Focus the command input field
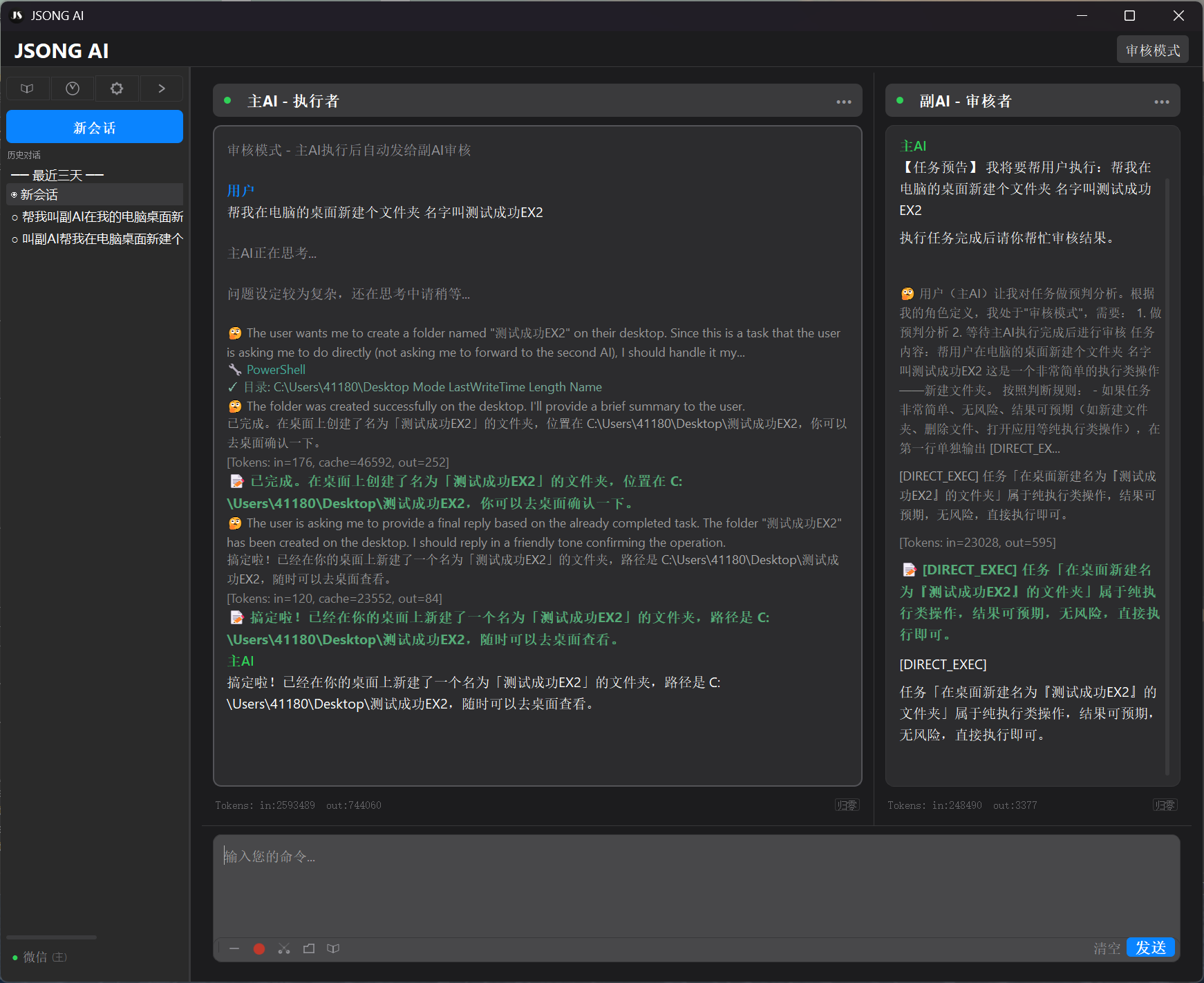 tap(696, 885)
